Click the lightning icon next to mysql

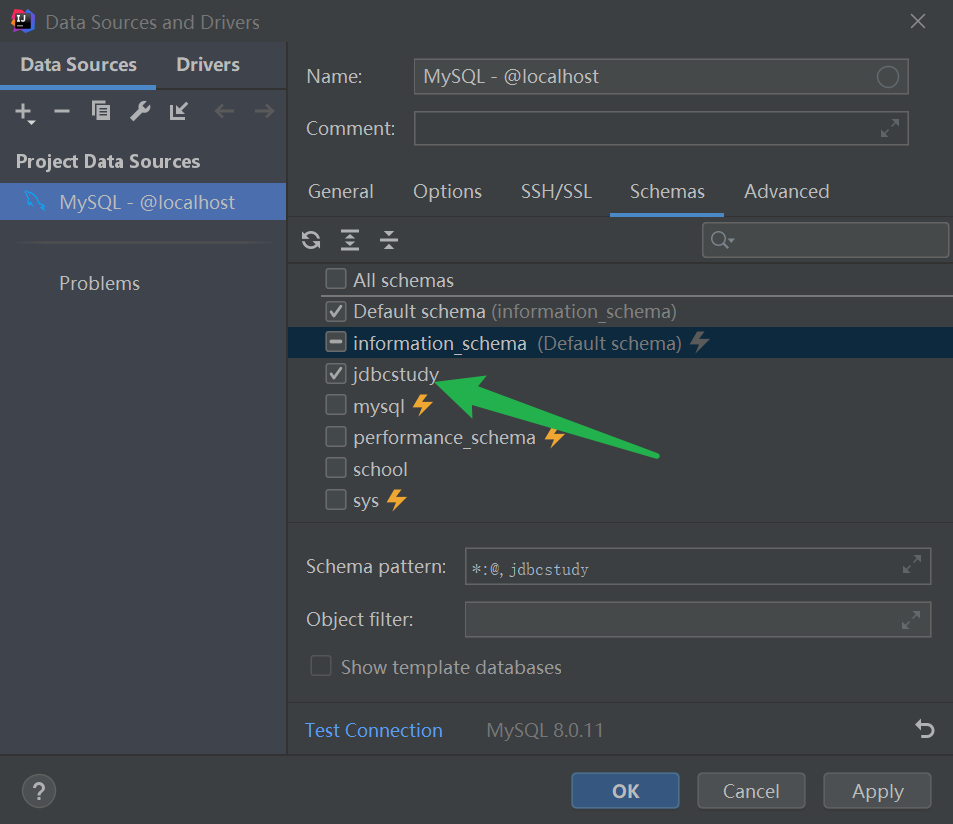pyautogui.click(x=422, y=405)
